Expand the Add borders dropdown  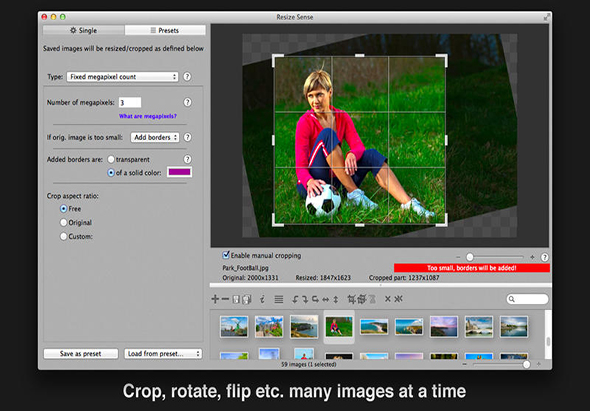[155, 137]
